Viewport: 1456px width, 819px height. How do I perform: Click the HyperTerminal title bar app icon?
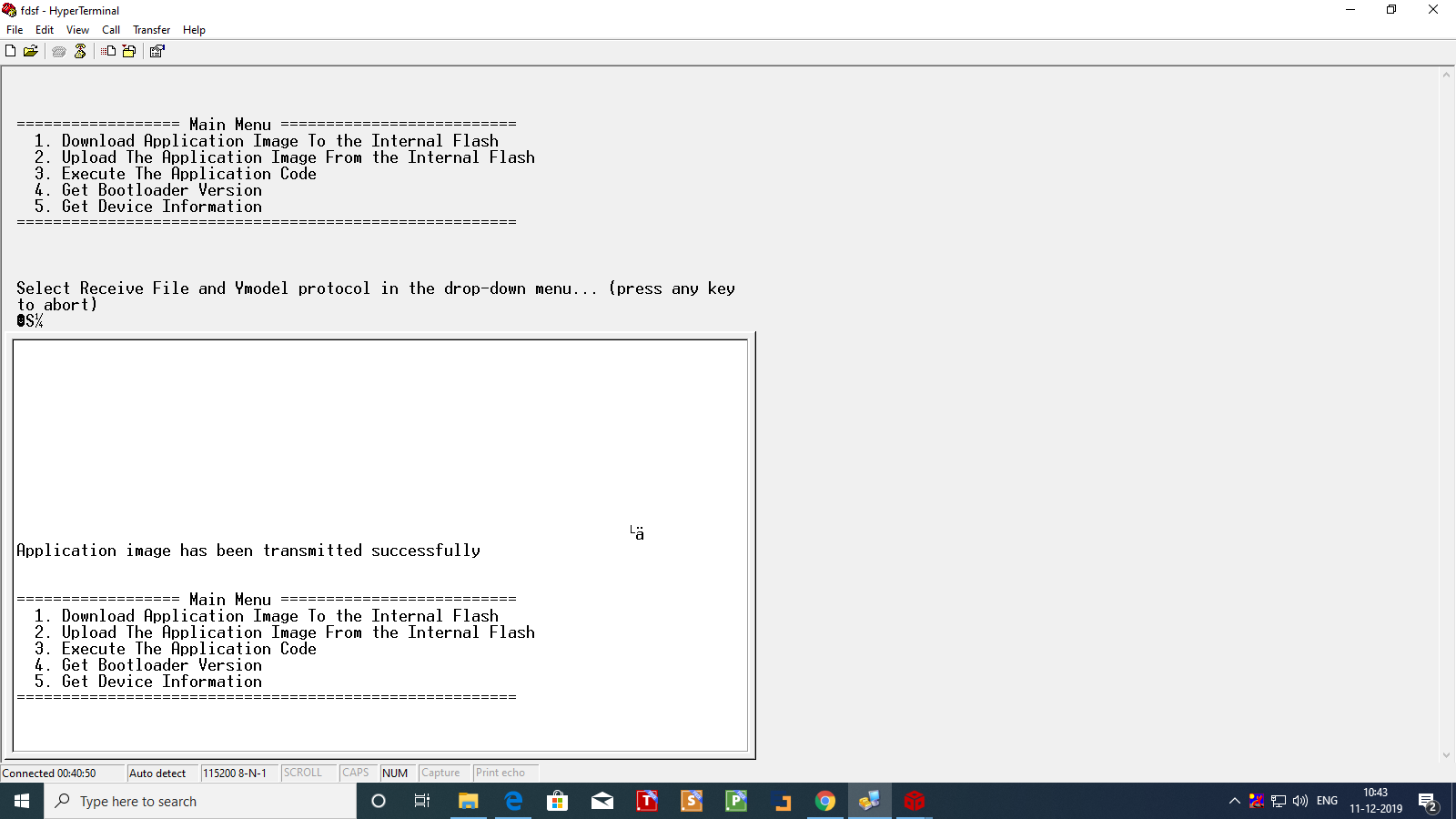(x=9, y=10)
